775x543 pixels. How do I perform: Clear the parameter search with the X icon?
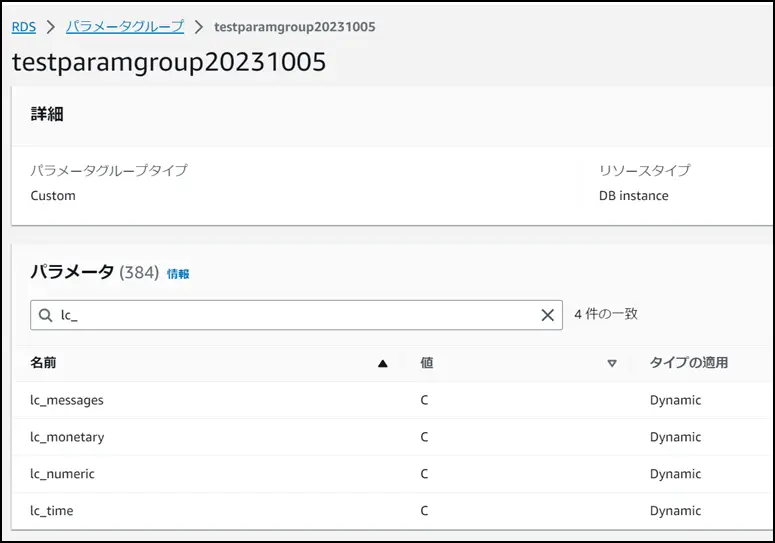tap(547, 315)
